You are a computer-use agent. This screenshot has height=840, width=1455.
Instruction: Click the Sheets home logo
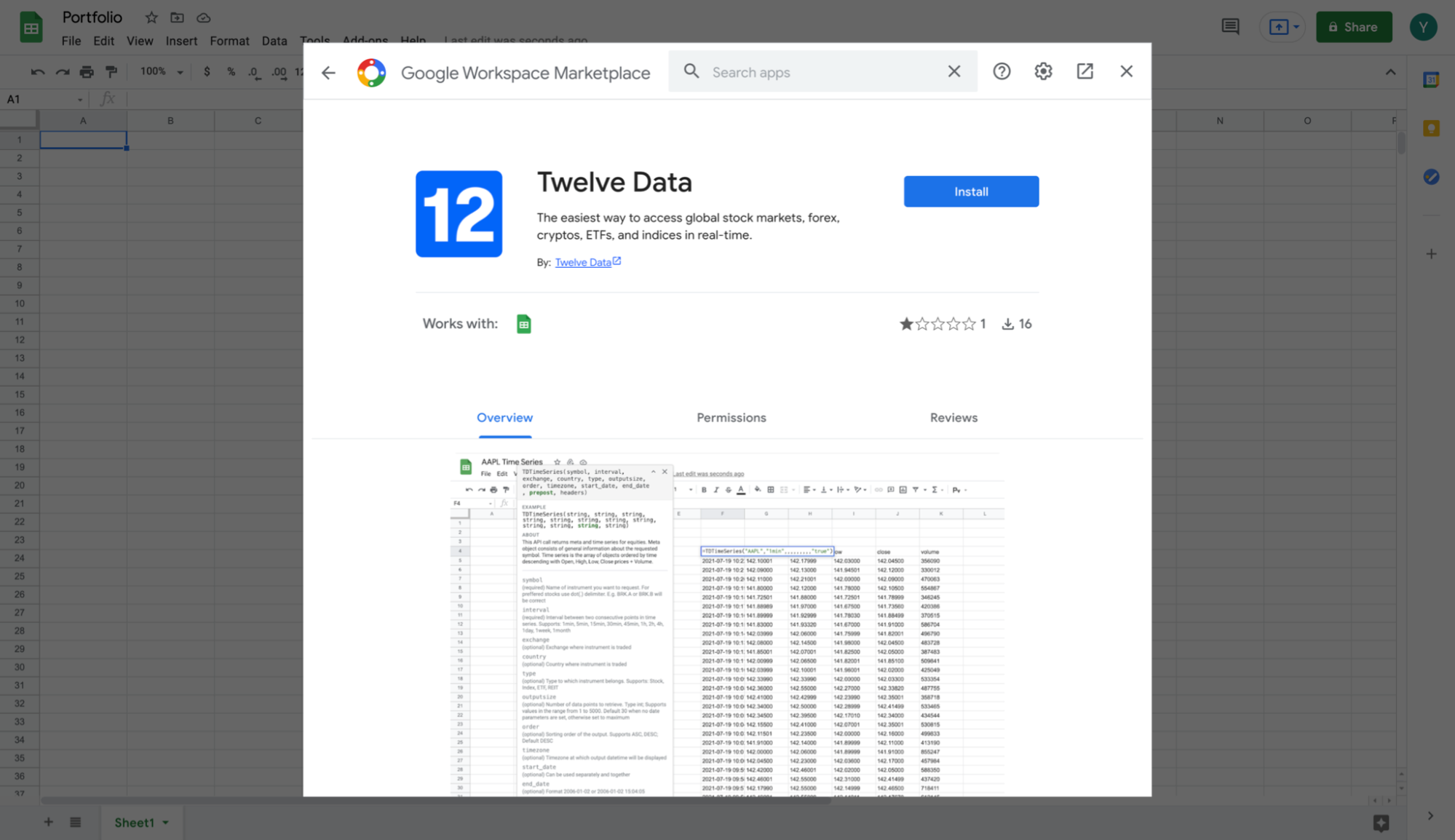(x=31, y=26)
